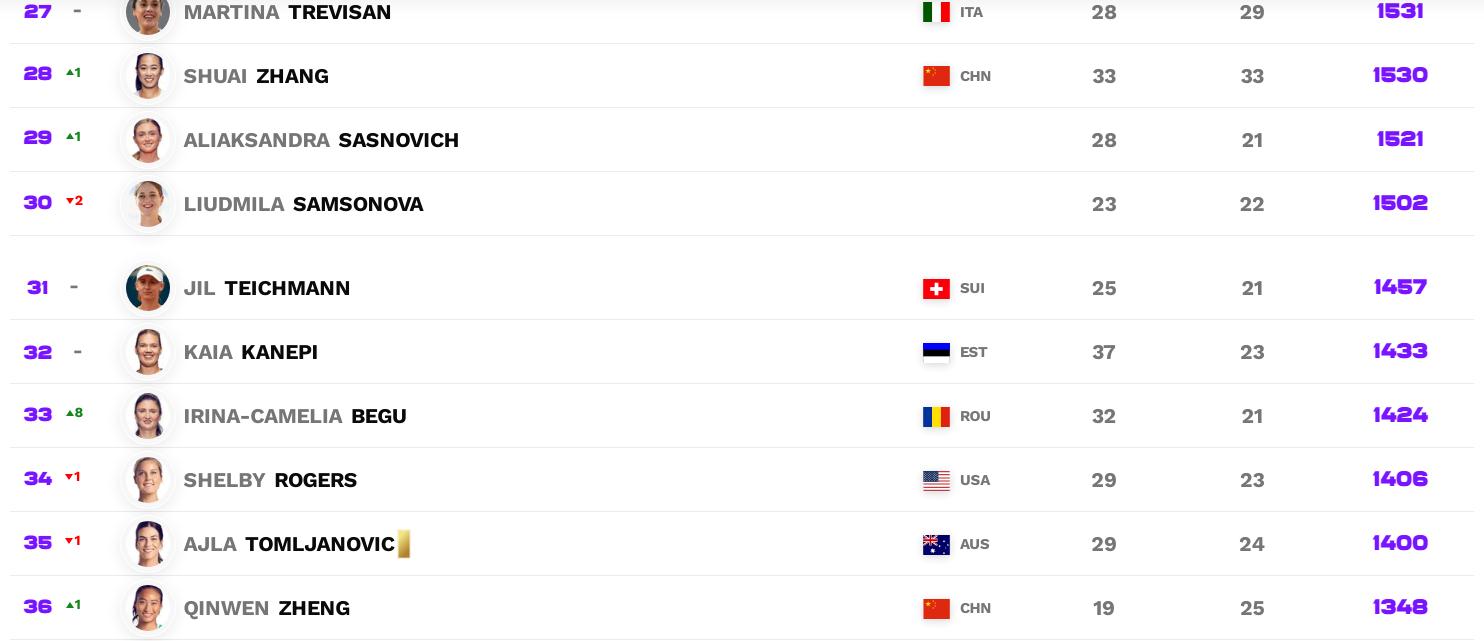Click the Australia flag icon
Screen dimensions: 1484x641
point(936,544)
